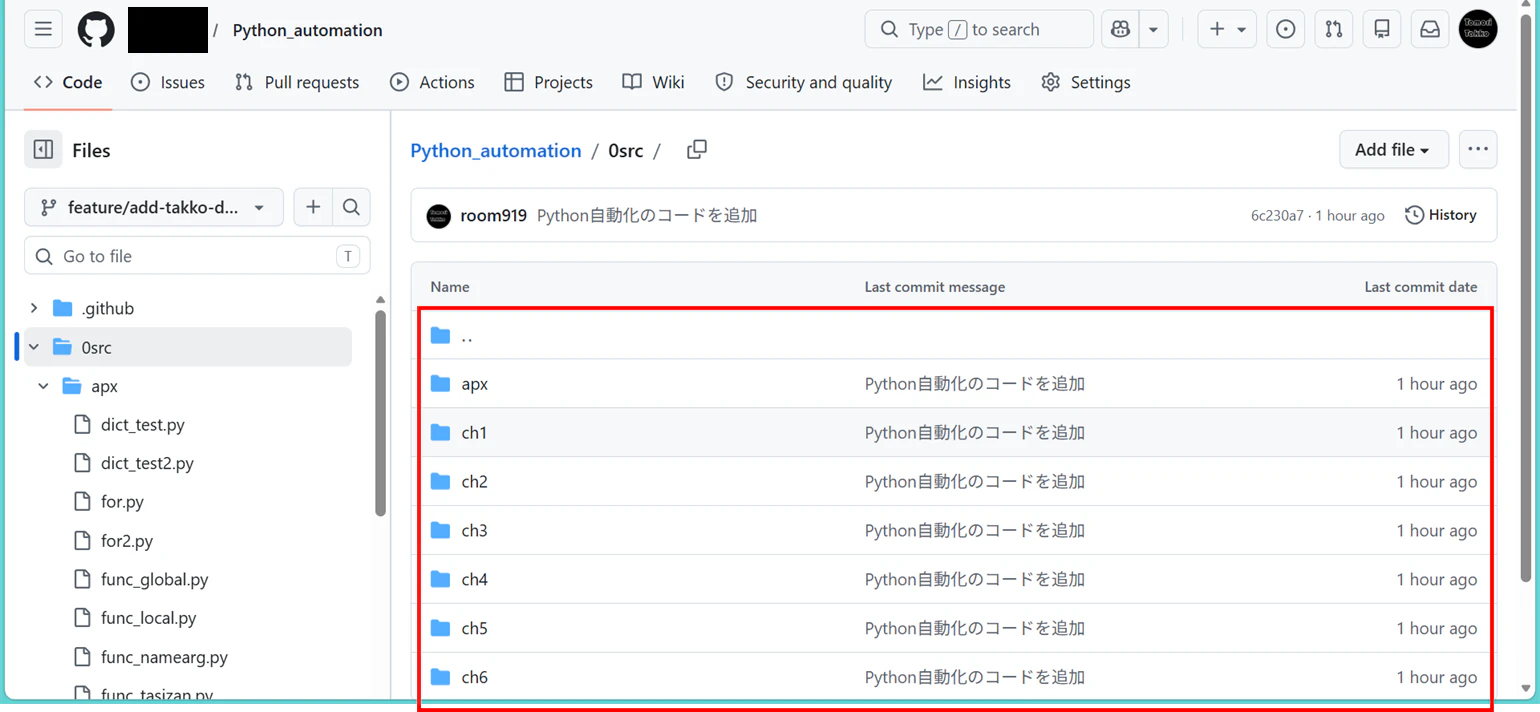Open the ch2 folder

475,482
